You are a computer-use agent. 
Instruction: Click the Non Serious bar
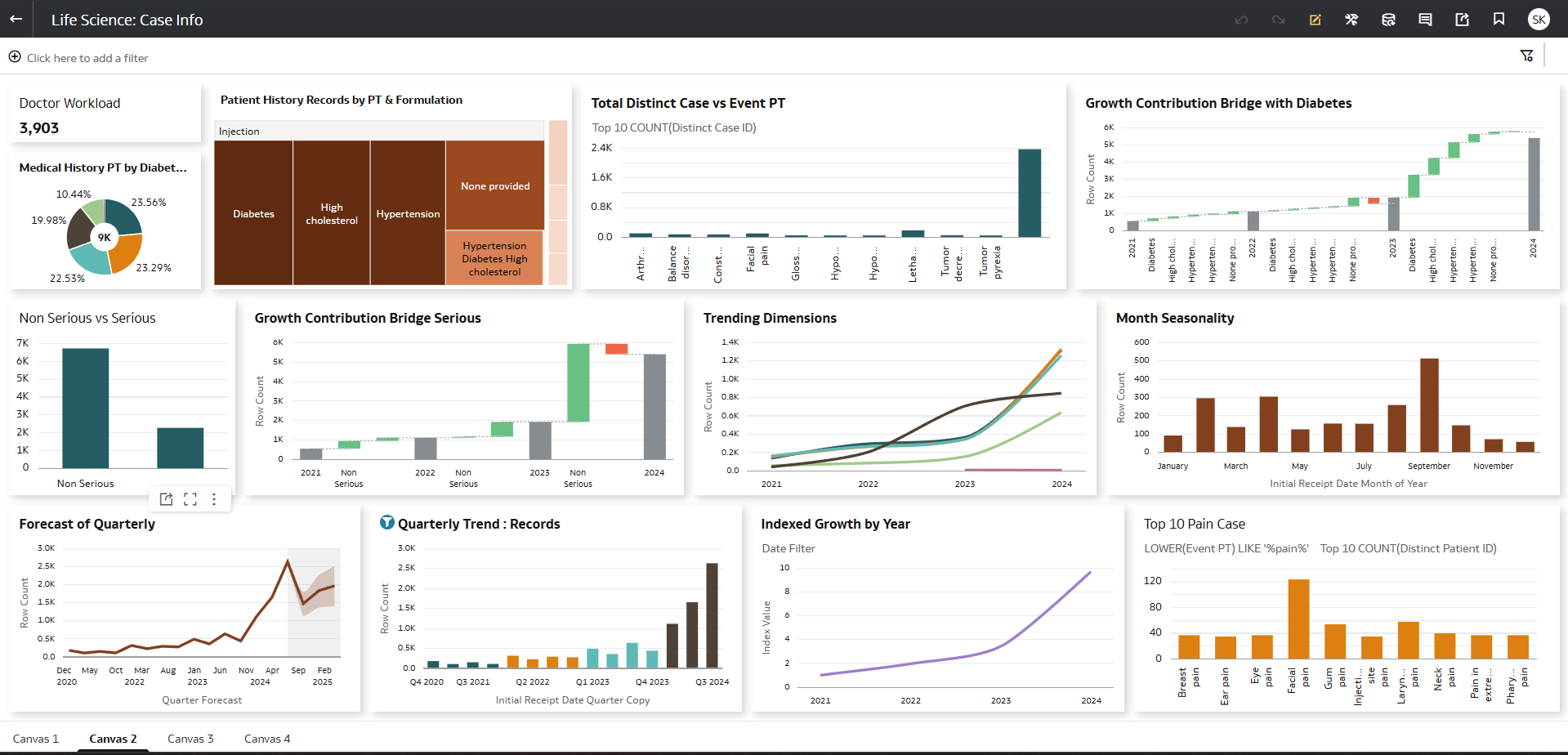(x=85, y=408)
